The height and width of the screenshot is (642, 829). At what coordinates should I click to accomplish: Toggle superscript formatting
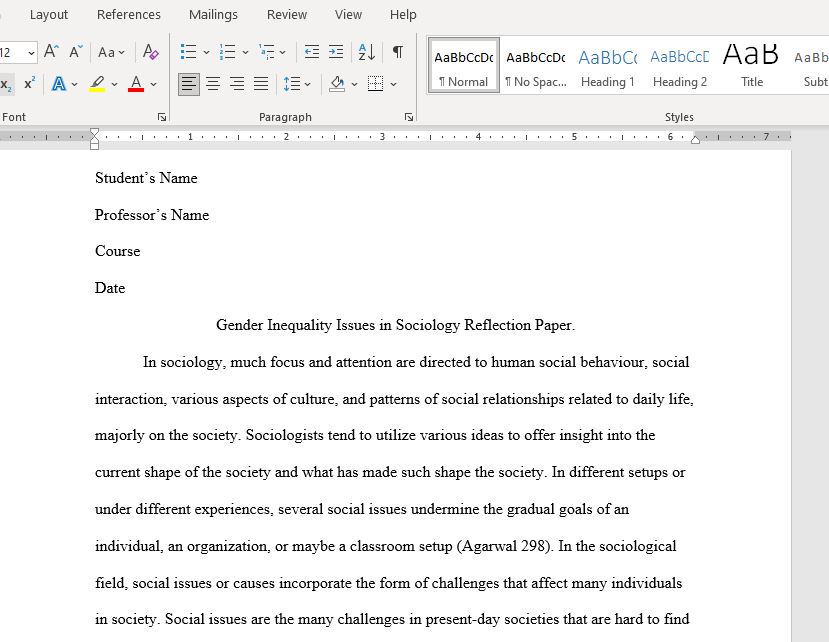coord(30,84)
